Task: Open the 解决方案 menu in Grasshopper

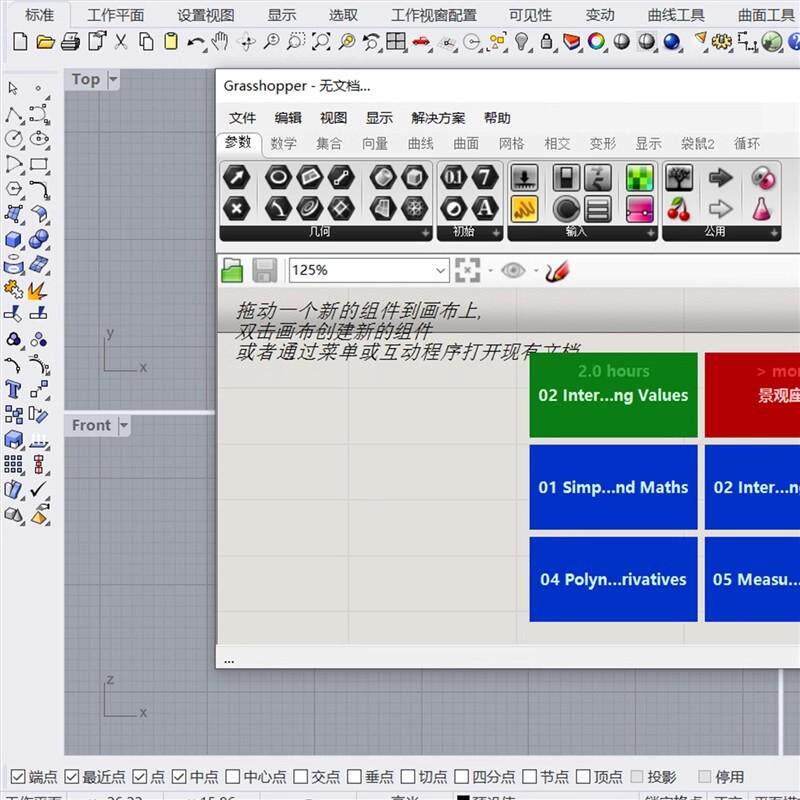Action: tap(438, 118)
